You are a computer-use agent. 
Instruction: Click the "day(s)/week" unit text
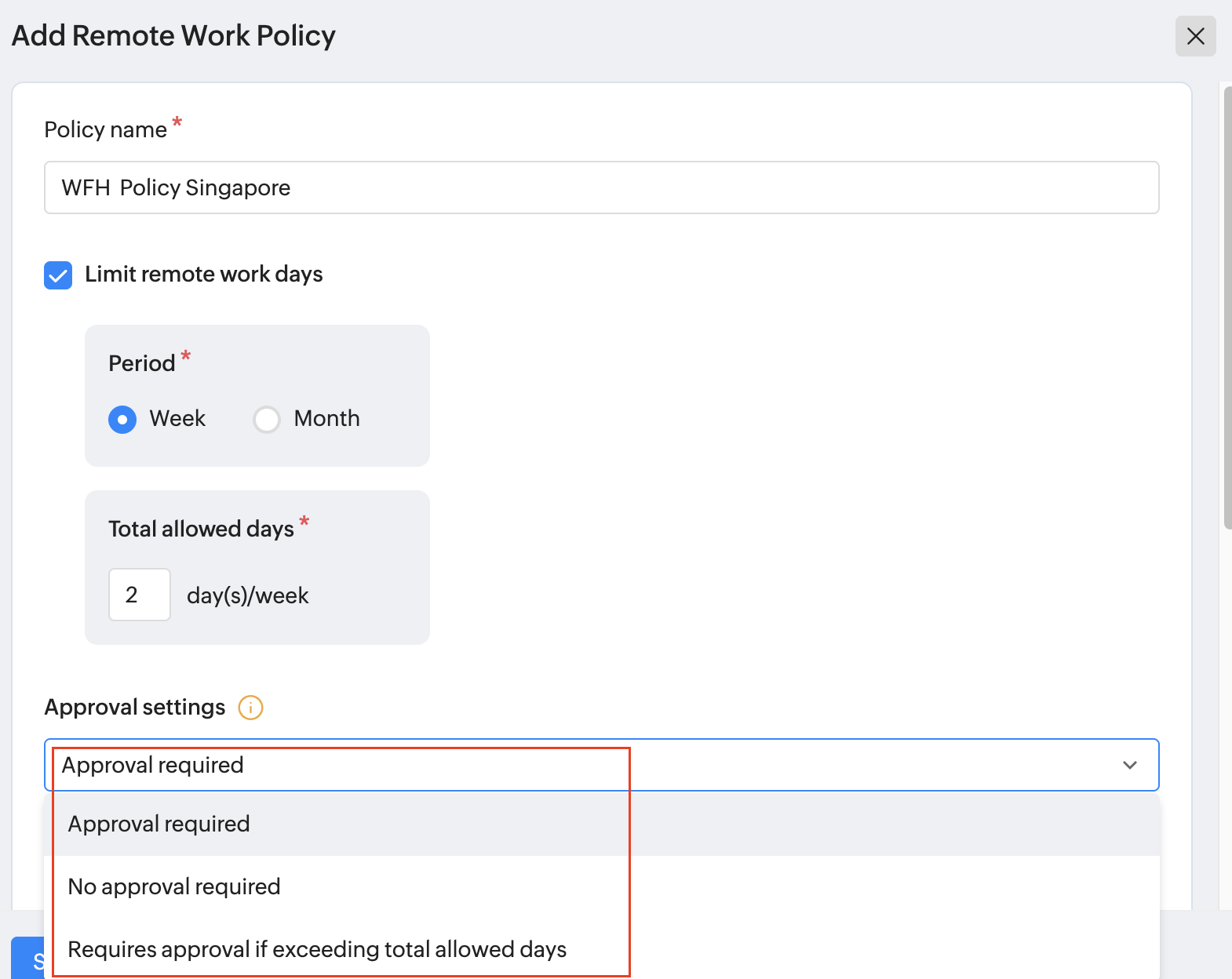[x=248, y=596]
